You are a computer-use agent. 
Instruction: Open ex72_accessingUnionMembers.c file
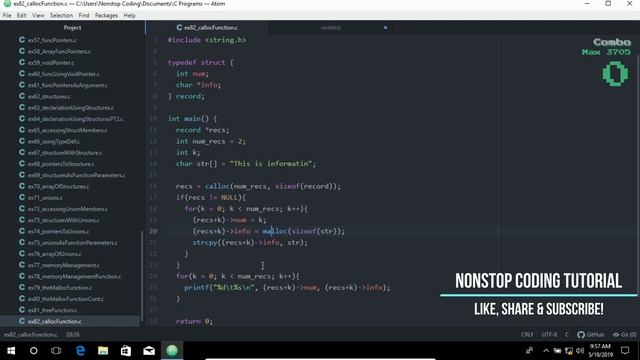click(x=68, y=209)
